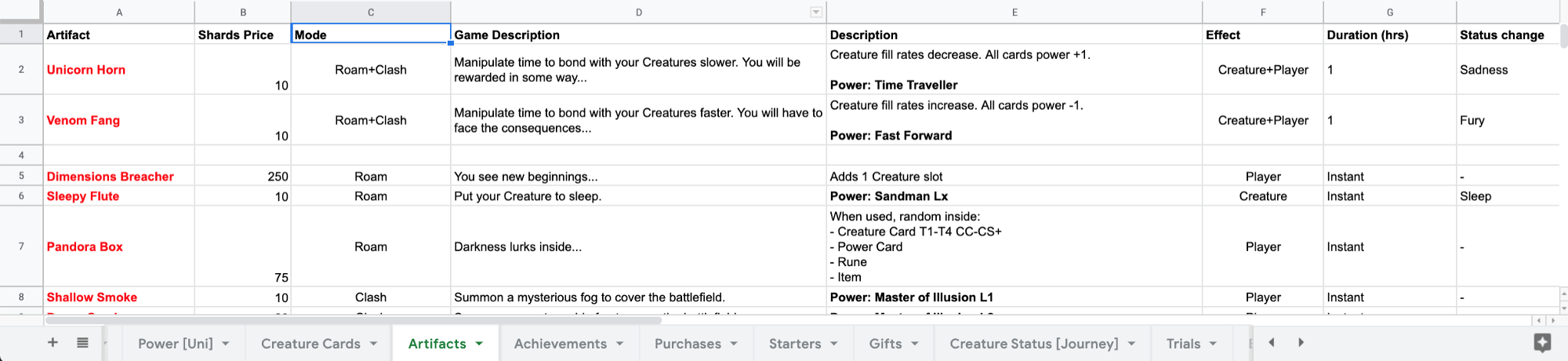Click the horizontal scrollbar thumb
Image resolution: width=1568 pixels, height=361 pixels.
pos(353,320)
